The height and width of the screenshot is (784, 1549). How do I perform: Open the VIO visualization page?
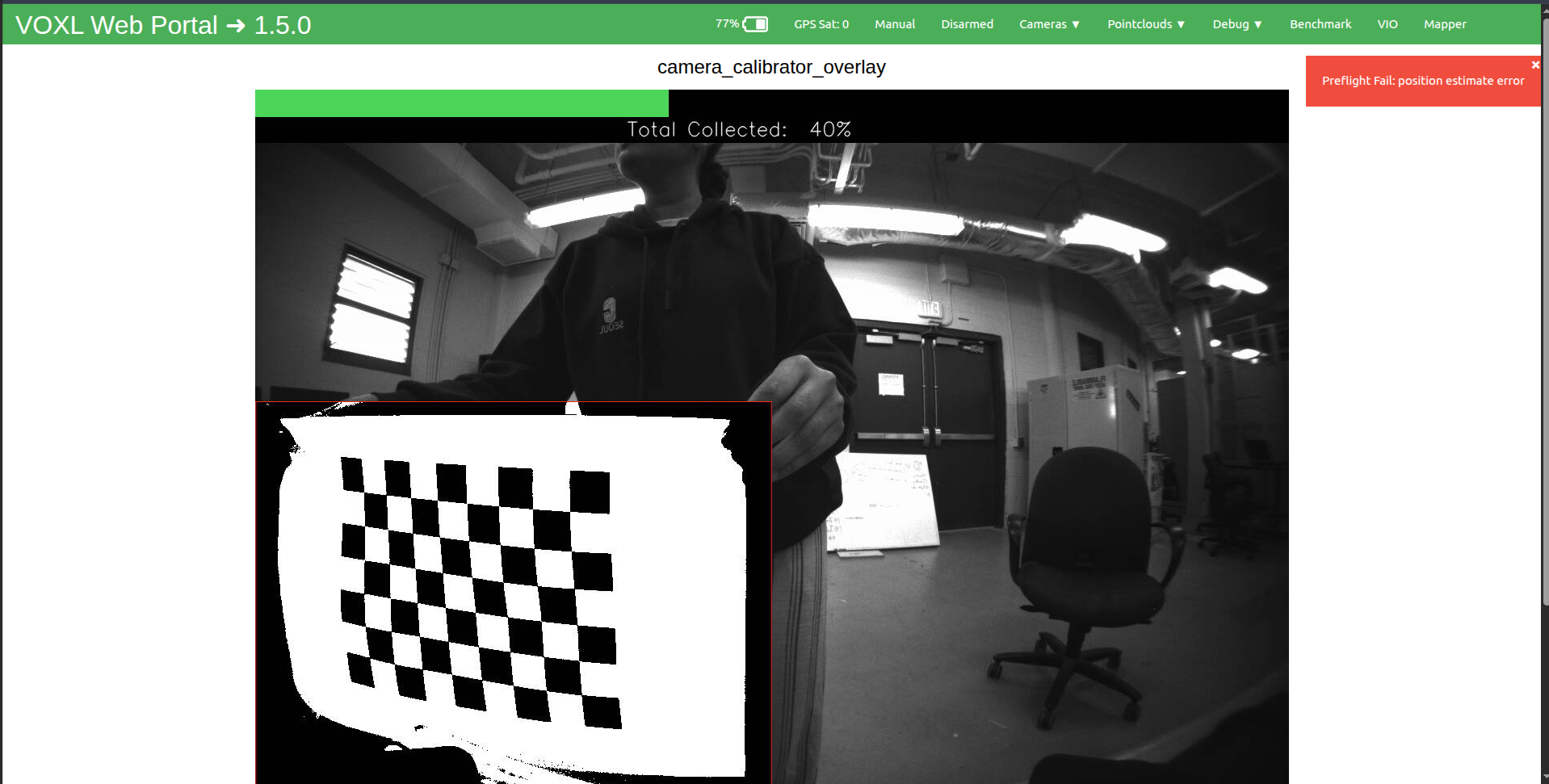click(x=1387, y=24)
